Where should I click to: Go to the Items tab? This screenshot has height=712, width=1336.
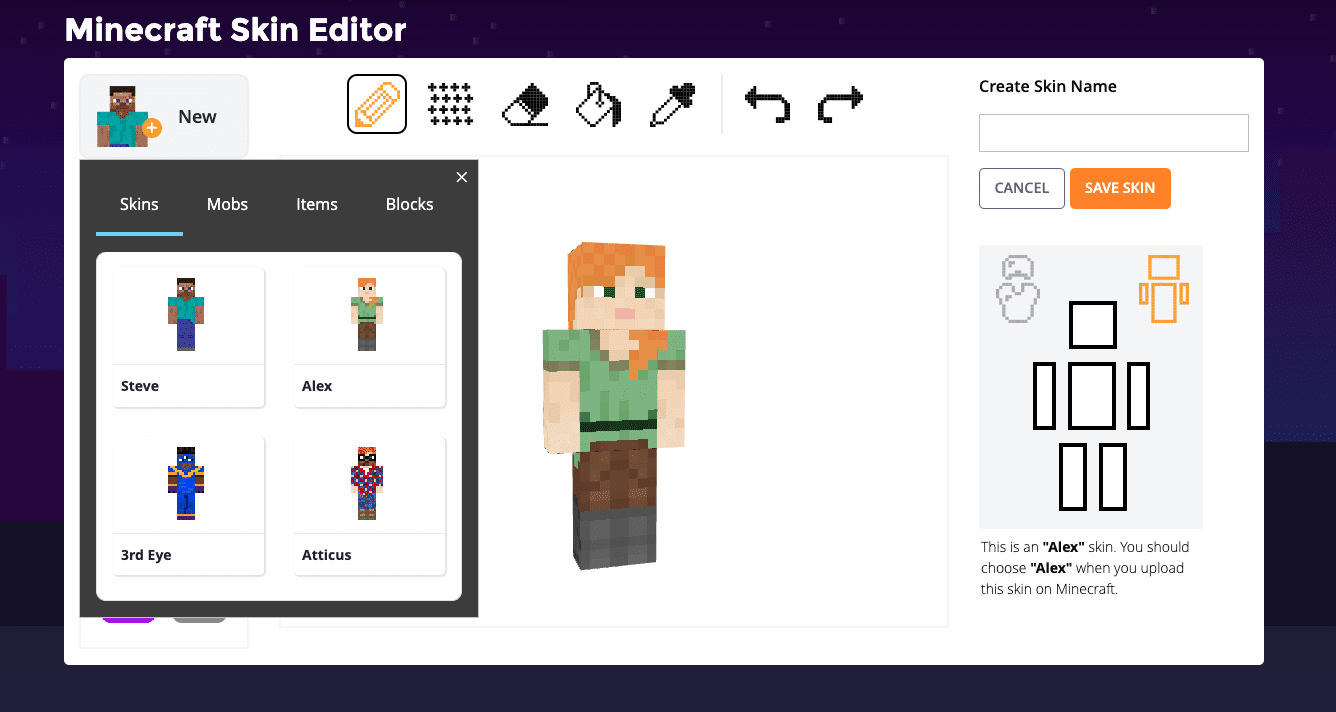(x=317, y=205)
